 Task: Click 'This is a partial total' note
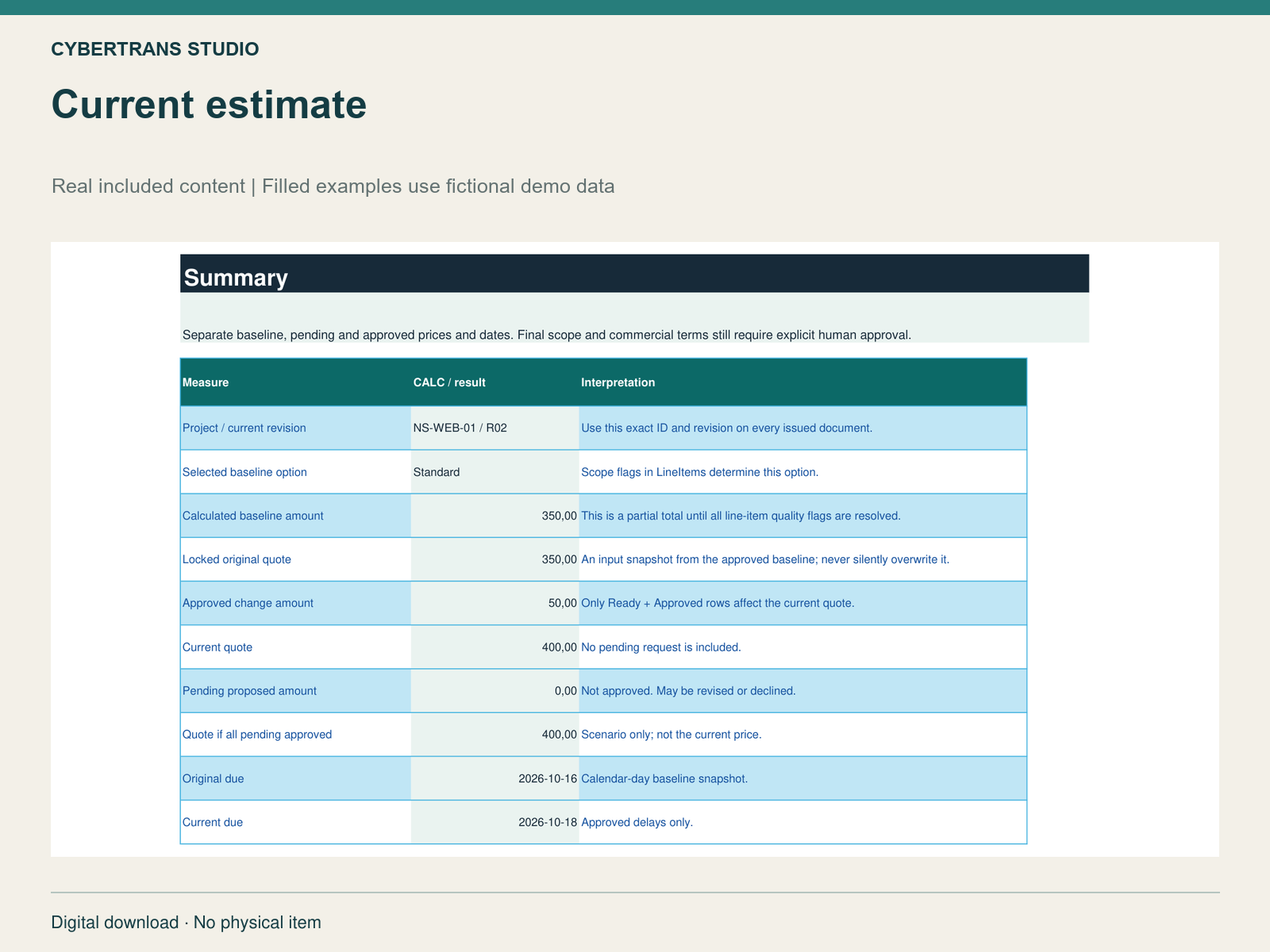tap(741, 516)
